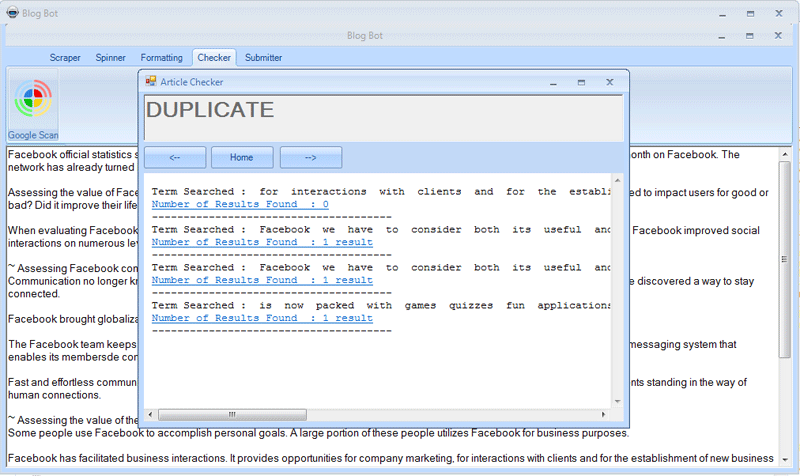Close the Article Checker dialog
800x476 pixels.
coord(609,82)
